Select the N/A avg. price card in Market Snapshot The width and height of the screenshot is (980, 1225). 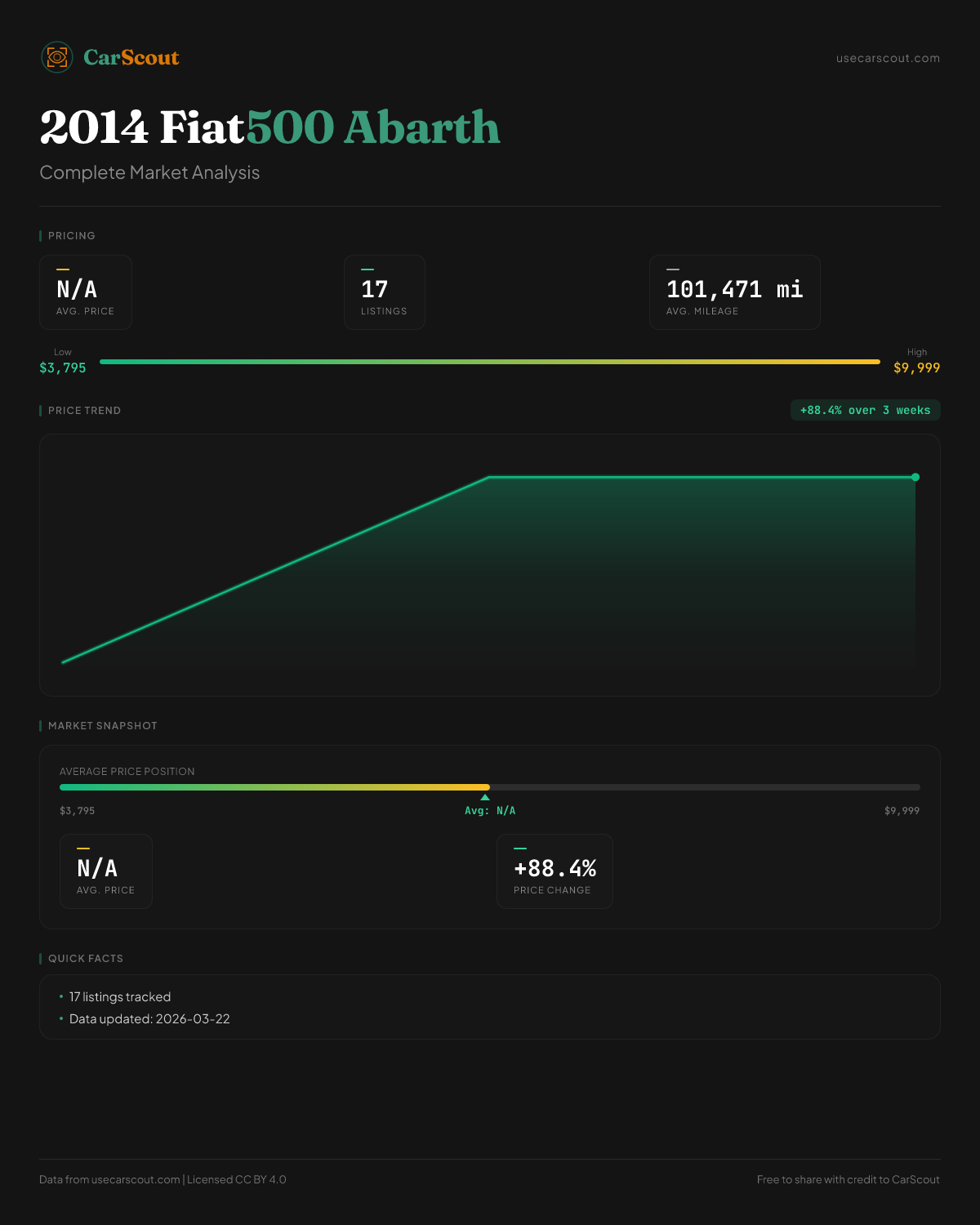tap(106, 871)
